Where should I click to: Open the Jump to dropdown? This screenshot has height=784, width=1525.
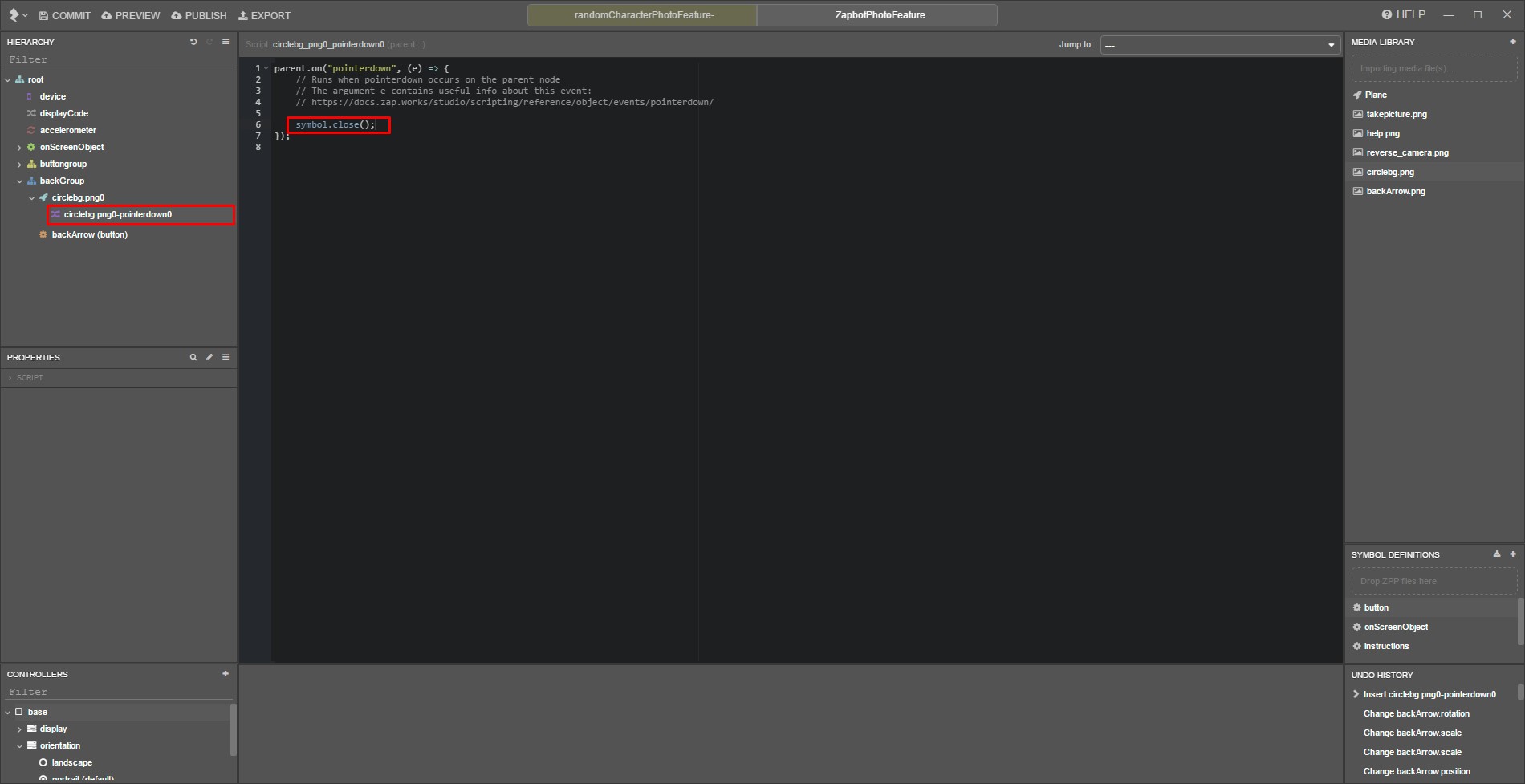click(1220, 45)
